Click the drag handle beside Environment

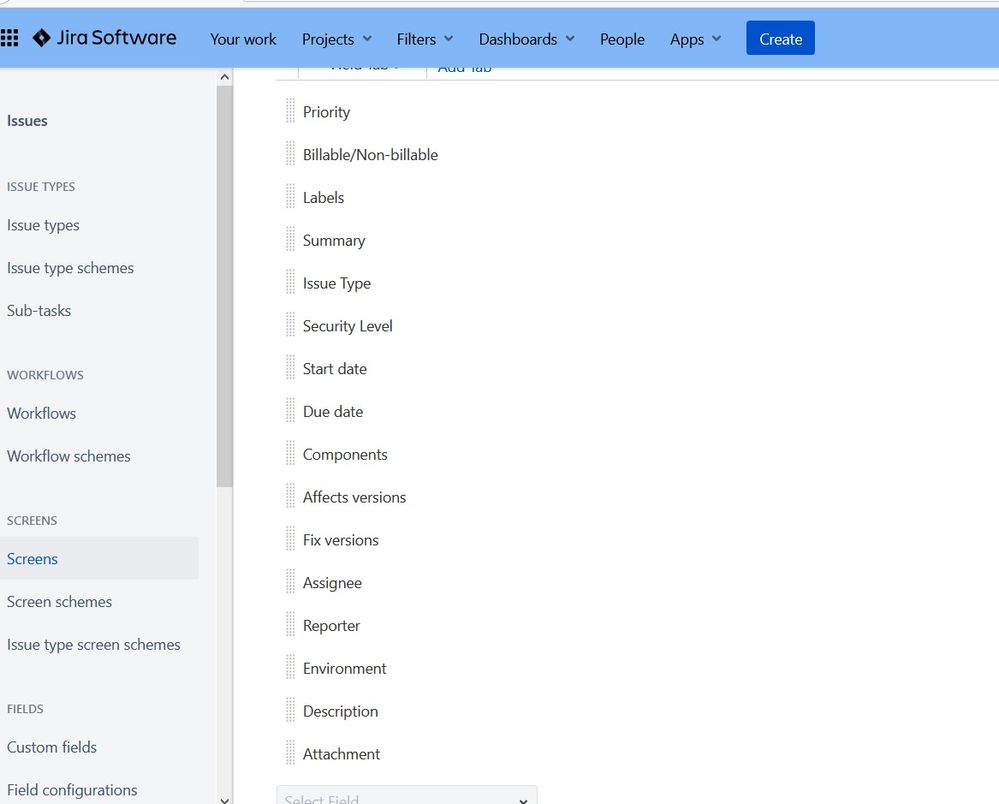(290, 668)
